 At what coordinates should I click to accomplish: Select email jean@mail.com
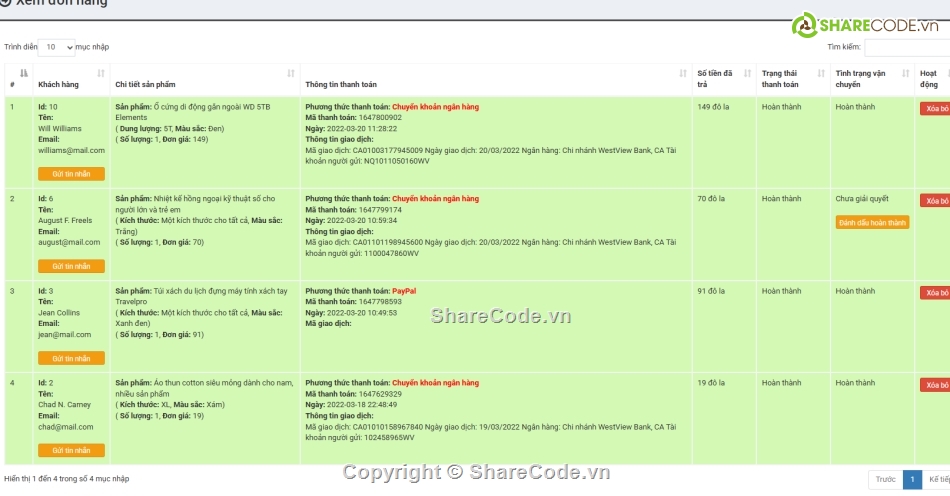[x=65, y=334]
